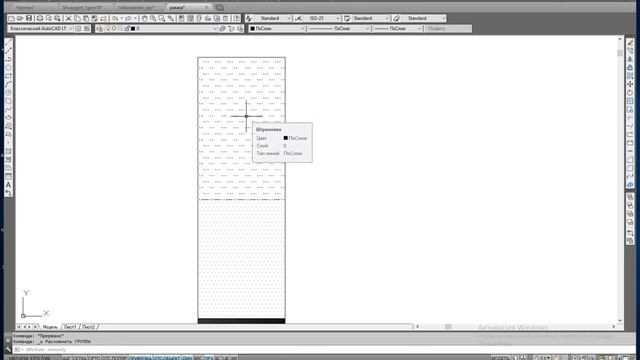The width and height of the screenshot is (640, 360).
Task: Toggle ОТС-ПОЛЯР polar tracking
Action: point(114,358)
